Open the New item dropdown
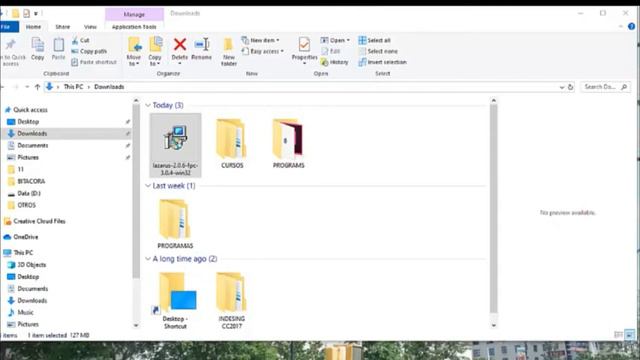Viewport: 640px width, 360px height. [x=260, y=40]
